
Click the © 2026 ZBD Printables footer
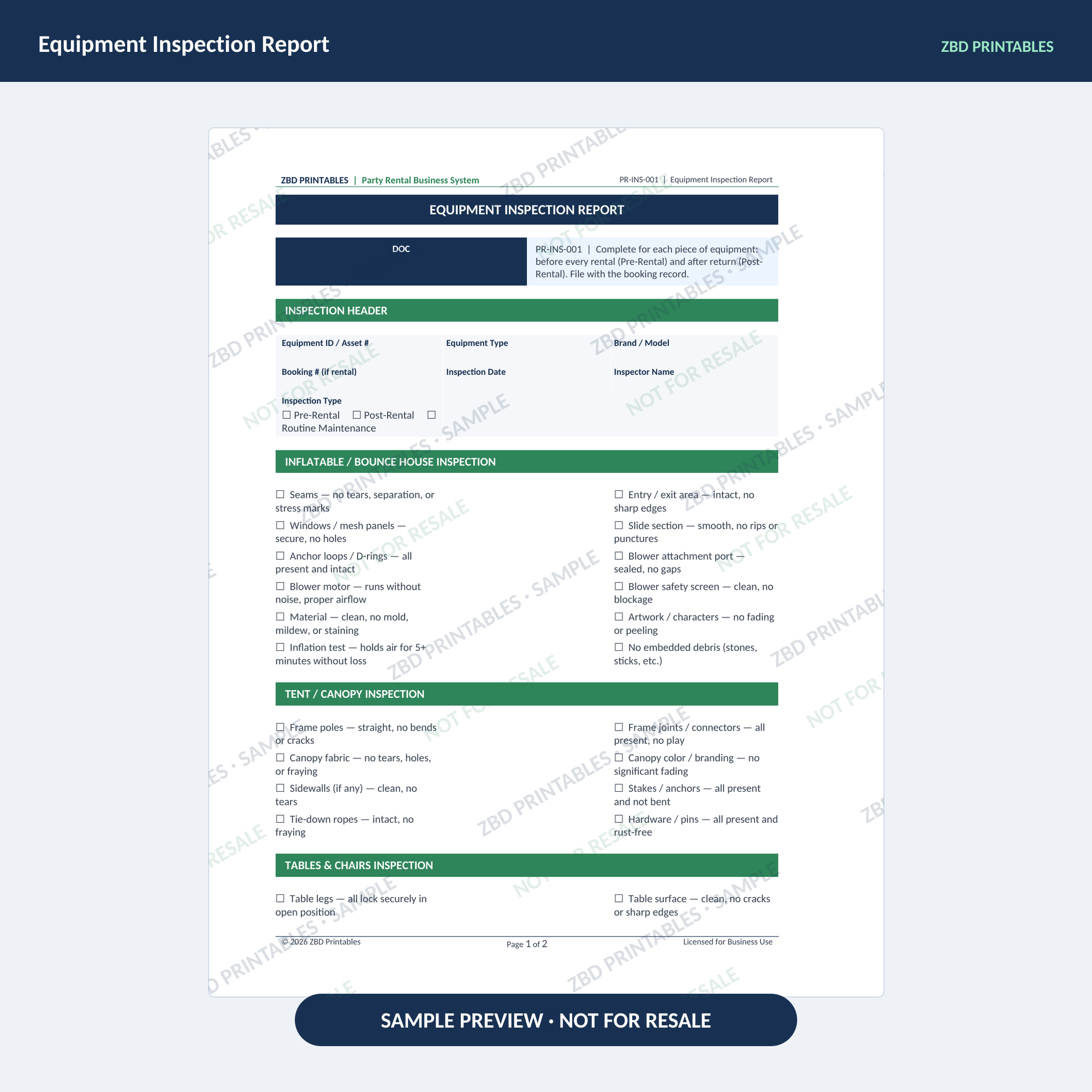tap(321, 942)
